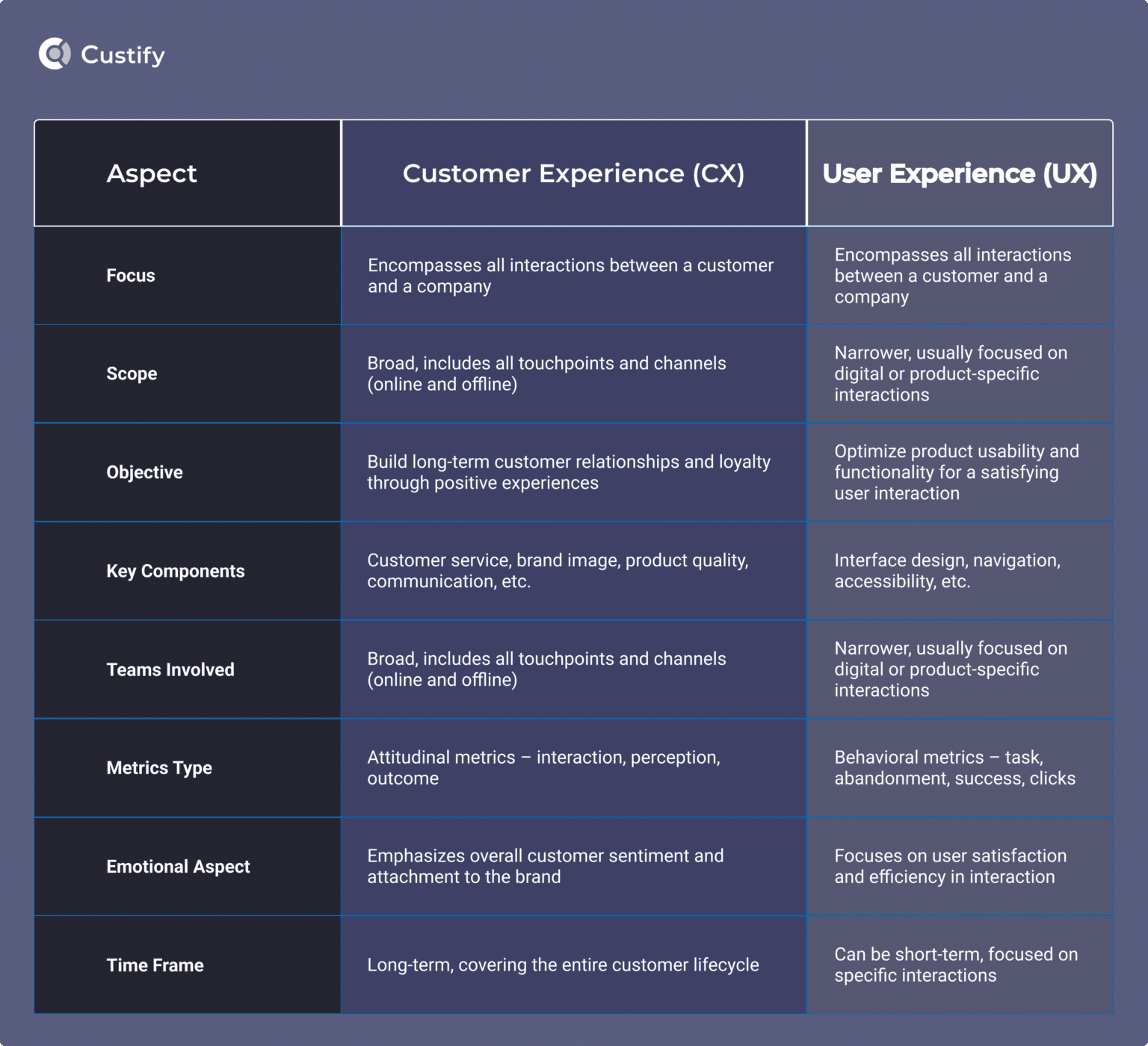The image size is (1148, 1046).
Task: Click the Scope row label
Action: (x=132, y=374)
